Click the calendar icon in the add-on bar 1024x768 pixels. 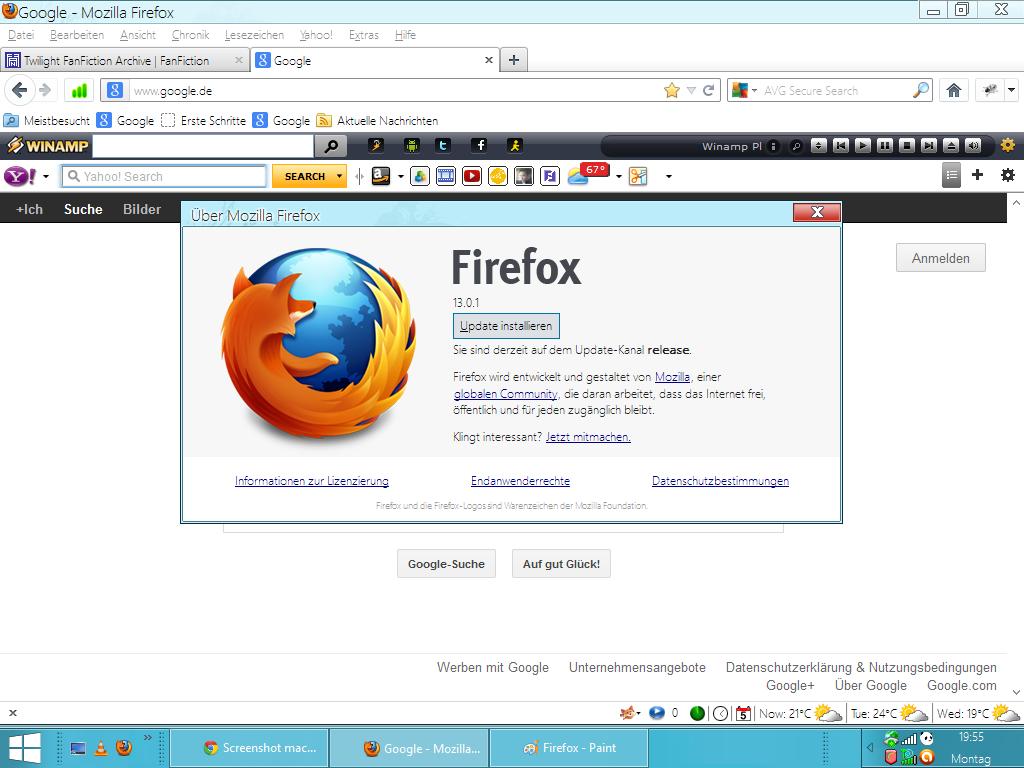click(743, 713)
